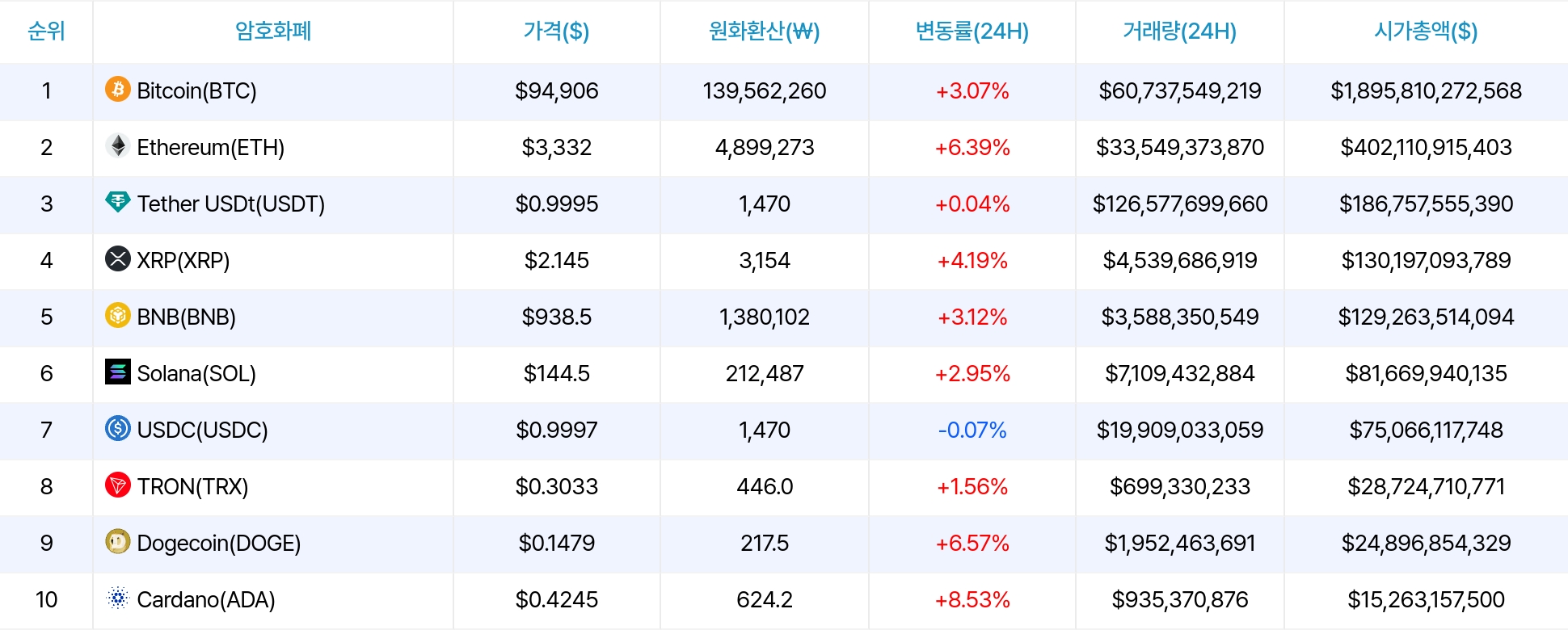Click the Cardano(ADA) name text
Viewport: 1568px width, 630px height.
tap(206, 599)
